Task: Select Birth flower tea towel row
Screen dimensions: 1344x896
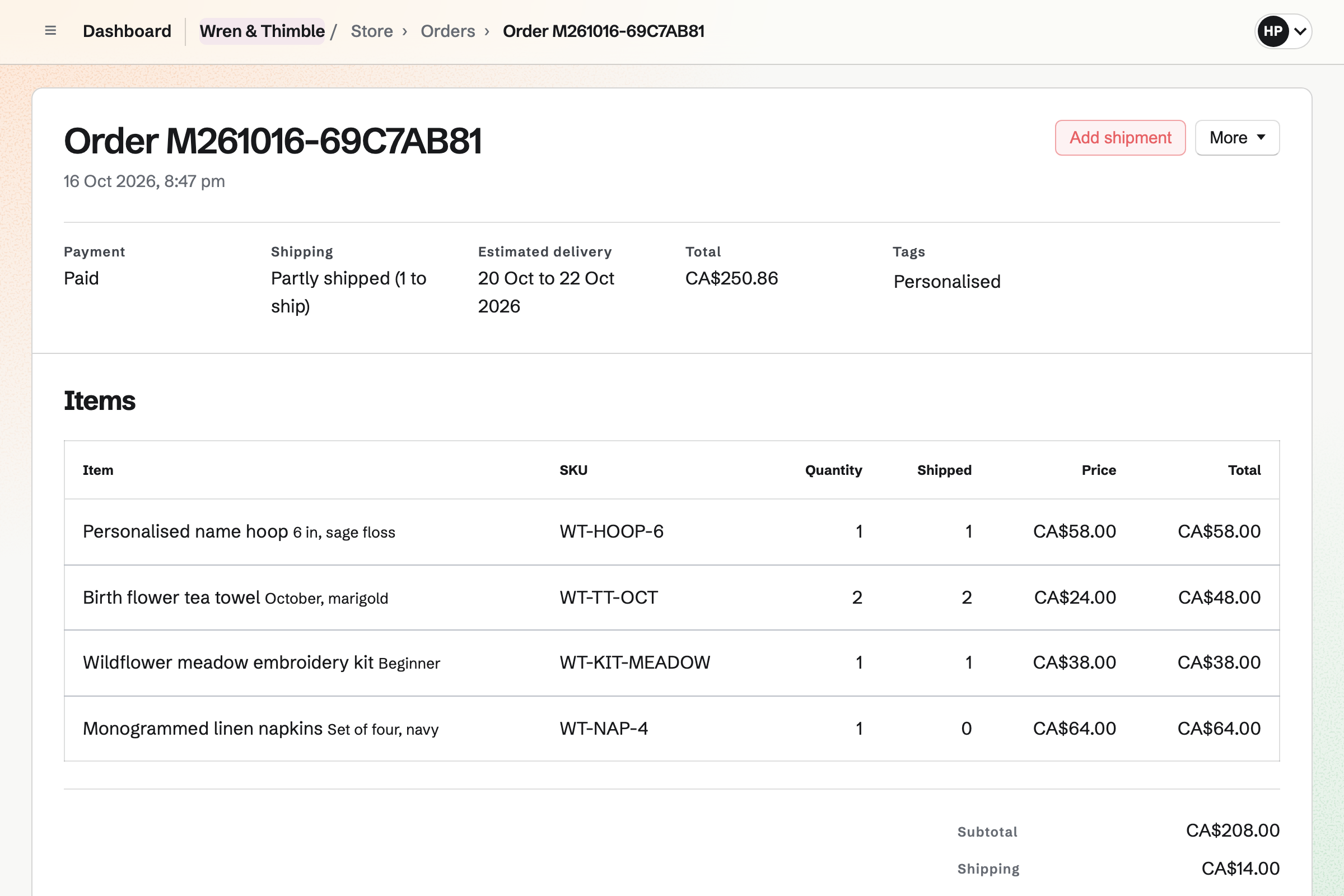Action: point(671,598)
